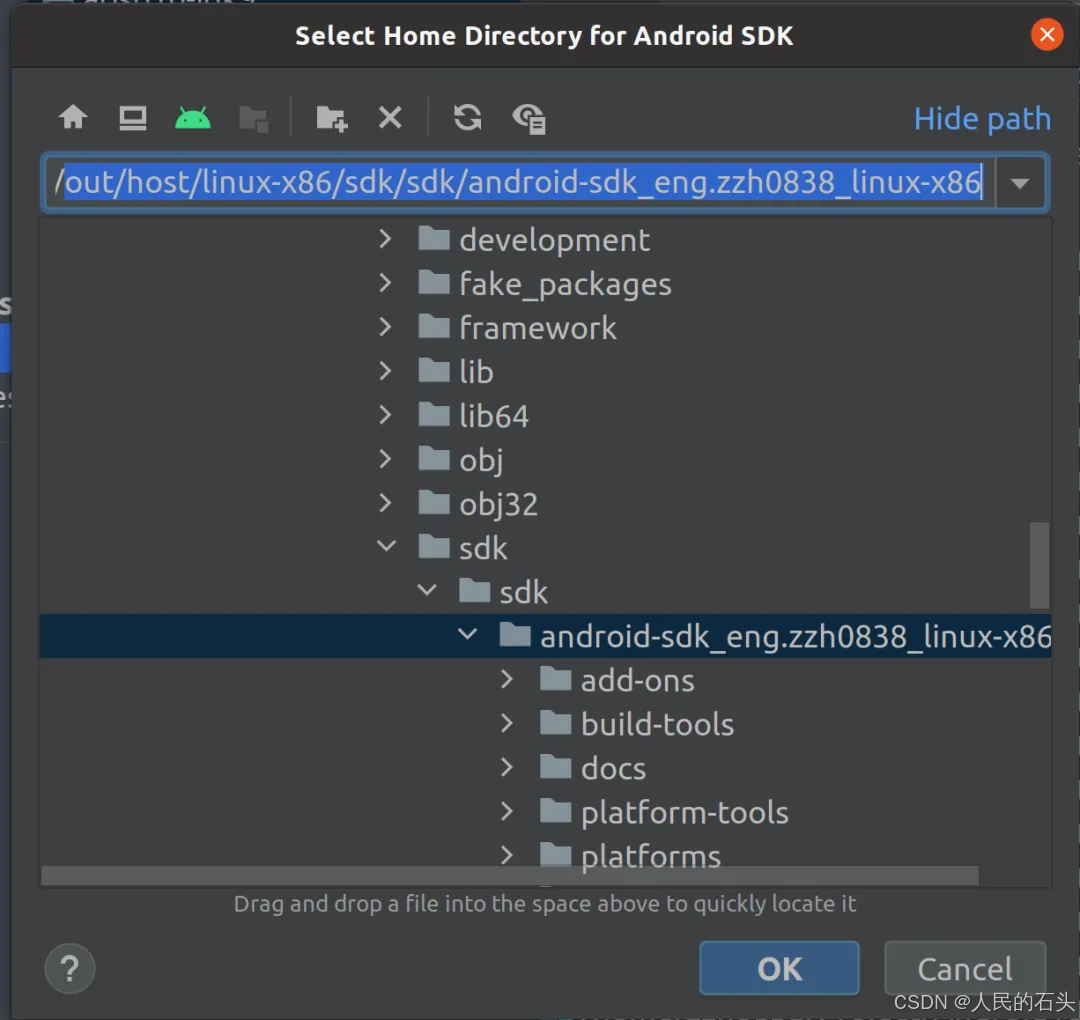Select the green Android SDK location icon
Image resolution: width=1080 pixels, height=1020 pixels.
[192, 118]
